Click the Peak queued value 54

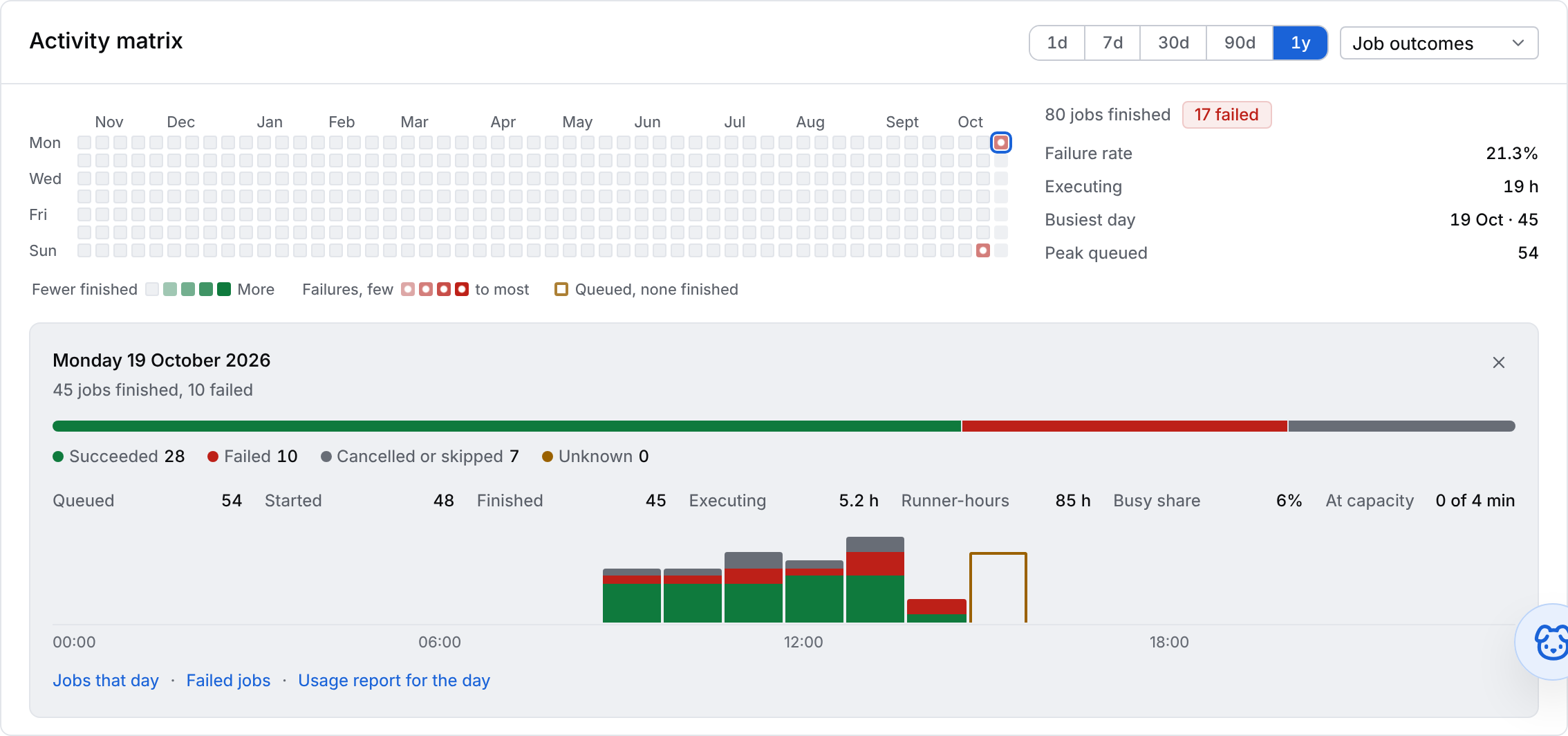[1528, 253]
